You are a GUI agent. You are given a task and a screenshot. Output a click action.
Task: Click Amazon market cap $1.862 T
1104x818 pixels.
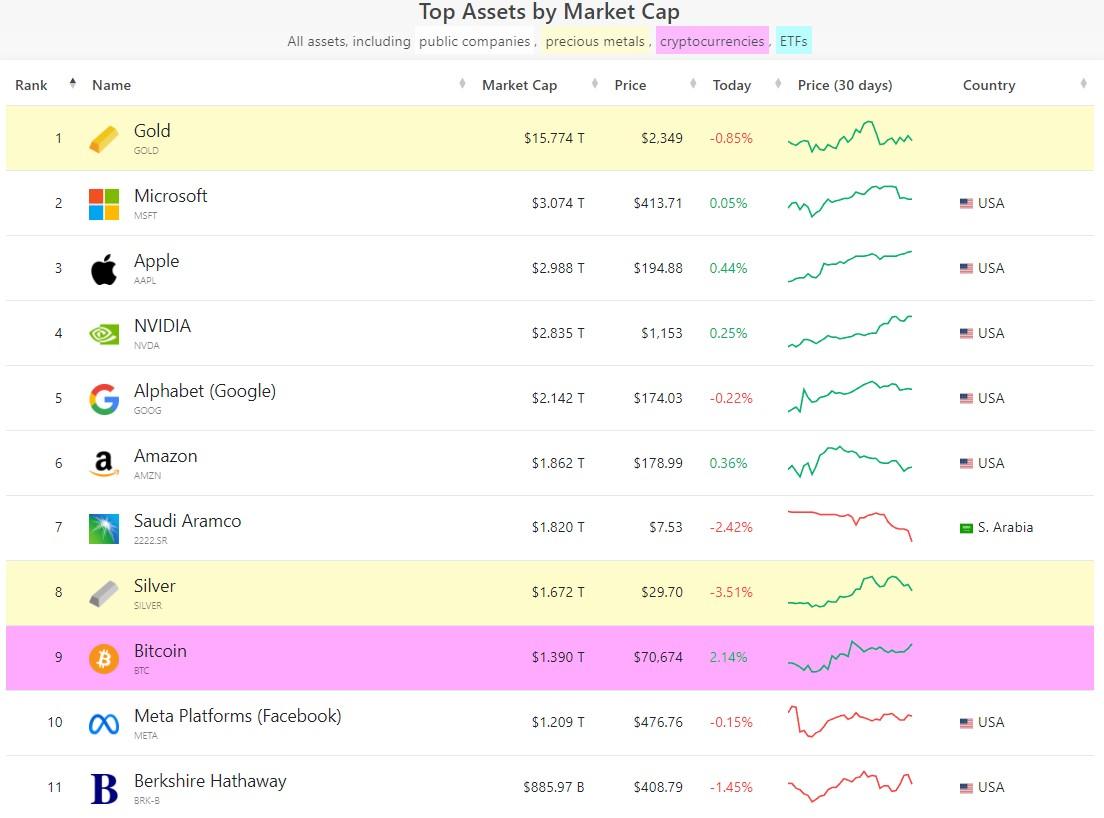(558, 463)
